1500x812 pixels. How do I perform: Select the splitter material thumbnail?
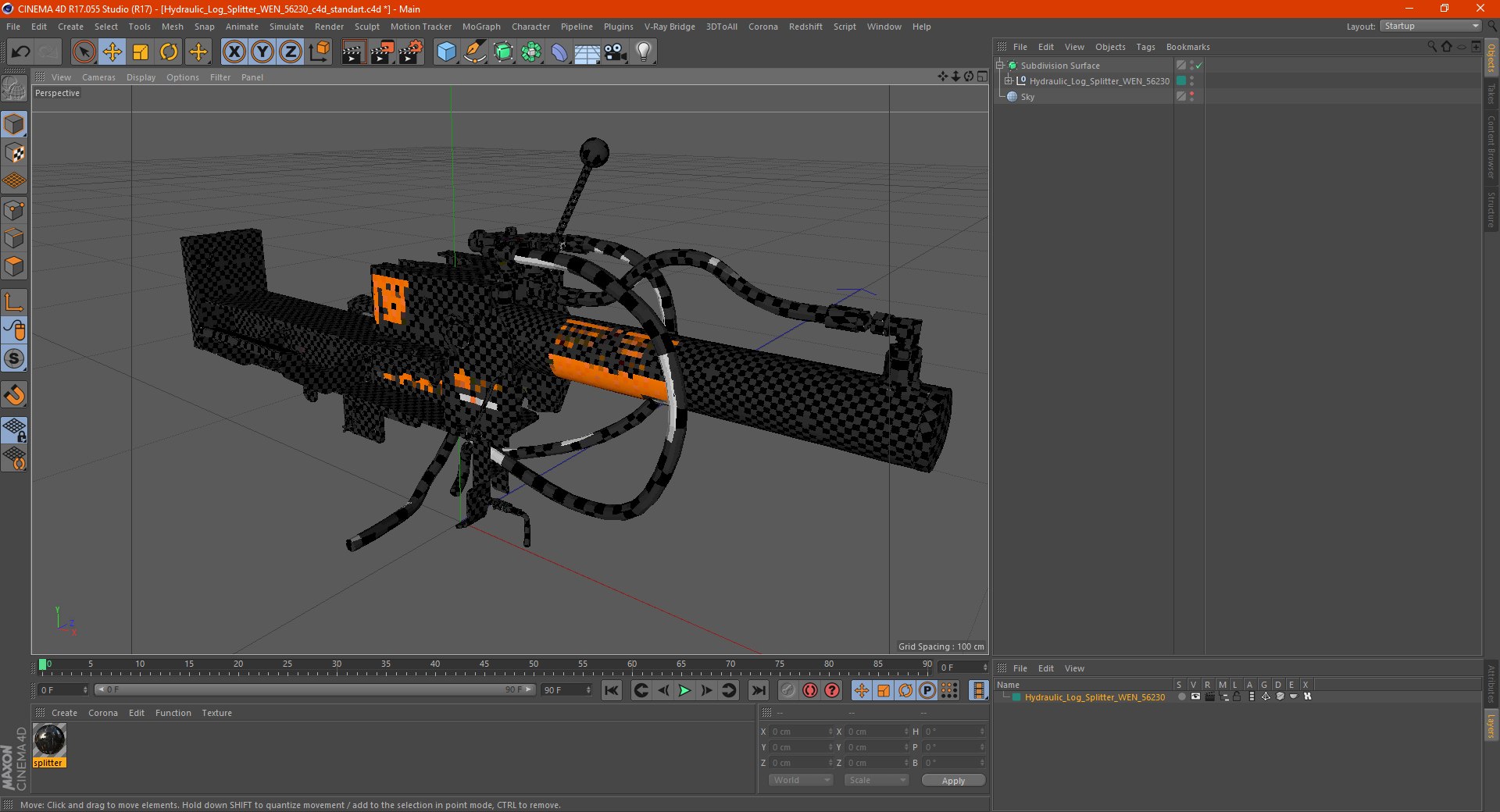49,740
